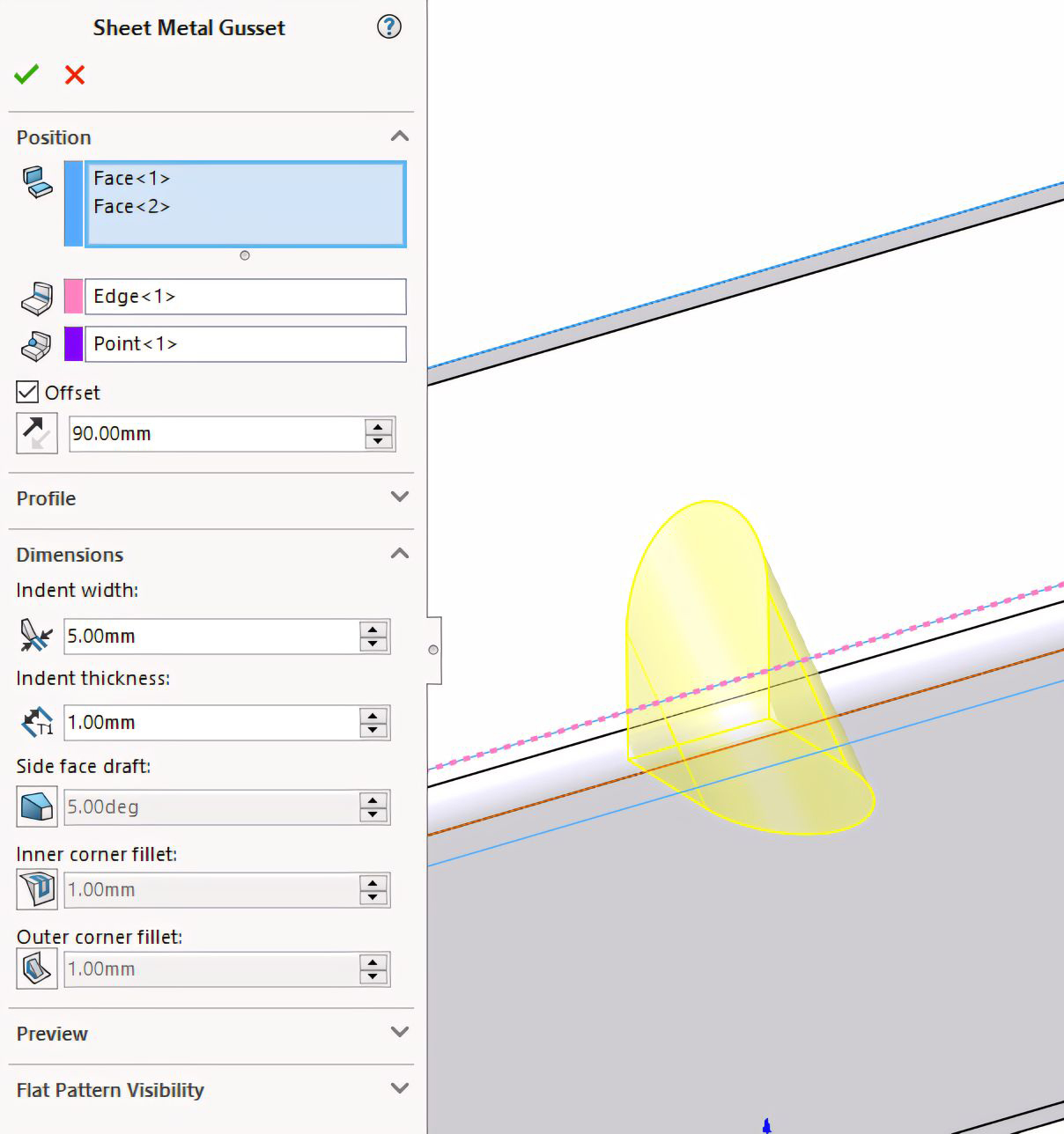Open help for Sheet Metal Gusset
Screen dimensions: 1064x1134
coord(388,27)
